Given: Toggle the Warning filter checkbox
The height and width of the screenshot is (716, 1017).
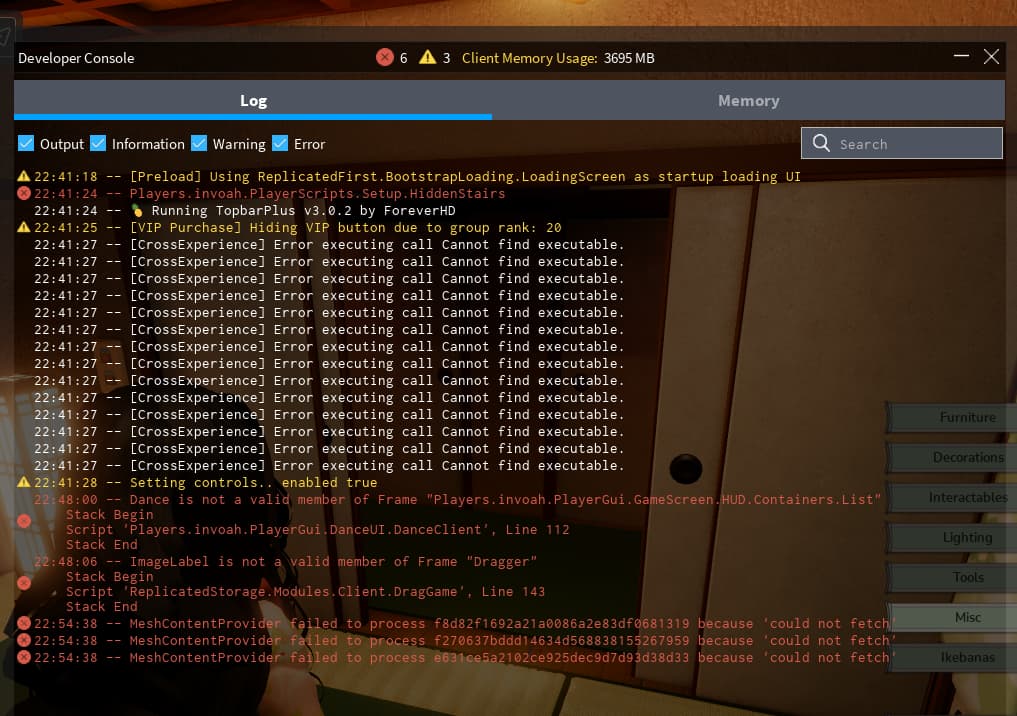Looking at the screenshot, I should point(199,143).
